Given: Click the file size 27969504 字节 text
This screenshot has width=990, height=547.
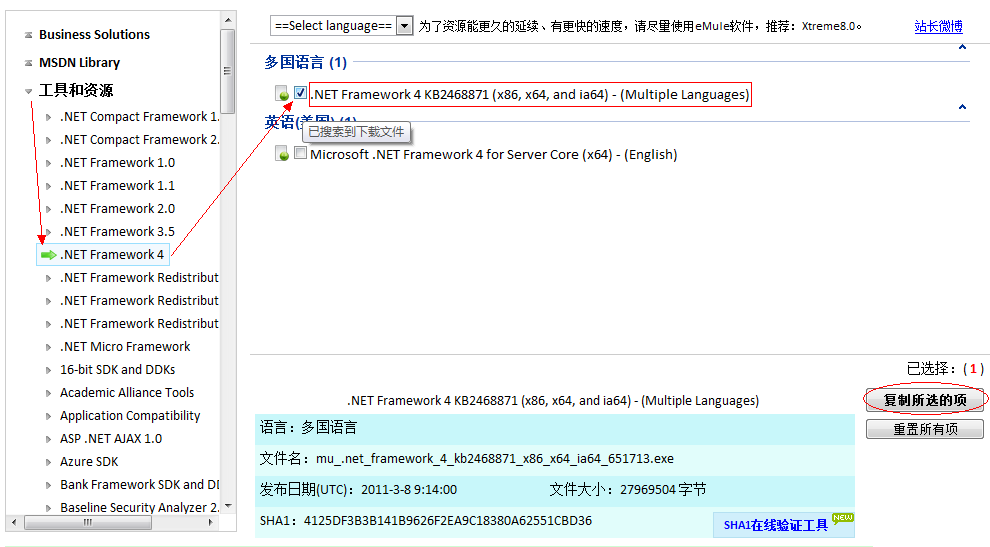Looking at the screenshot, I should [663, 490].
